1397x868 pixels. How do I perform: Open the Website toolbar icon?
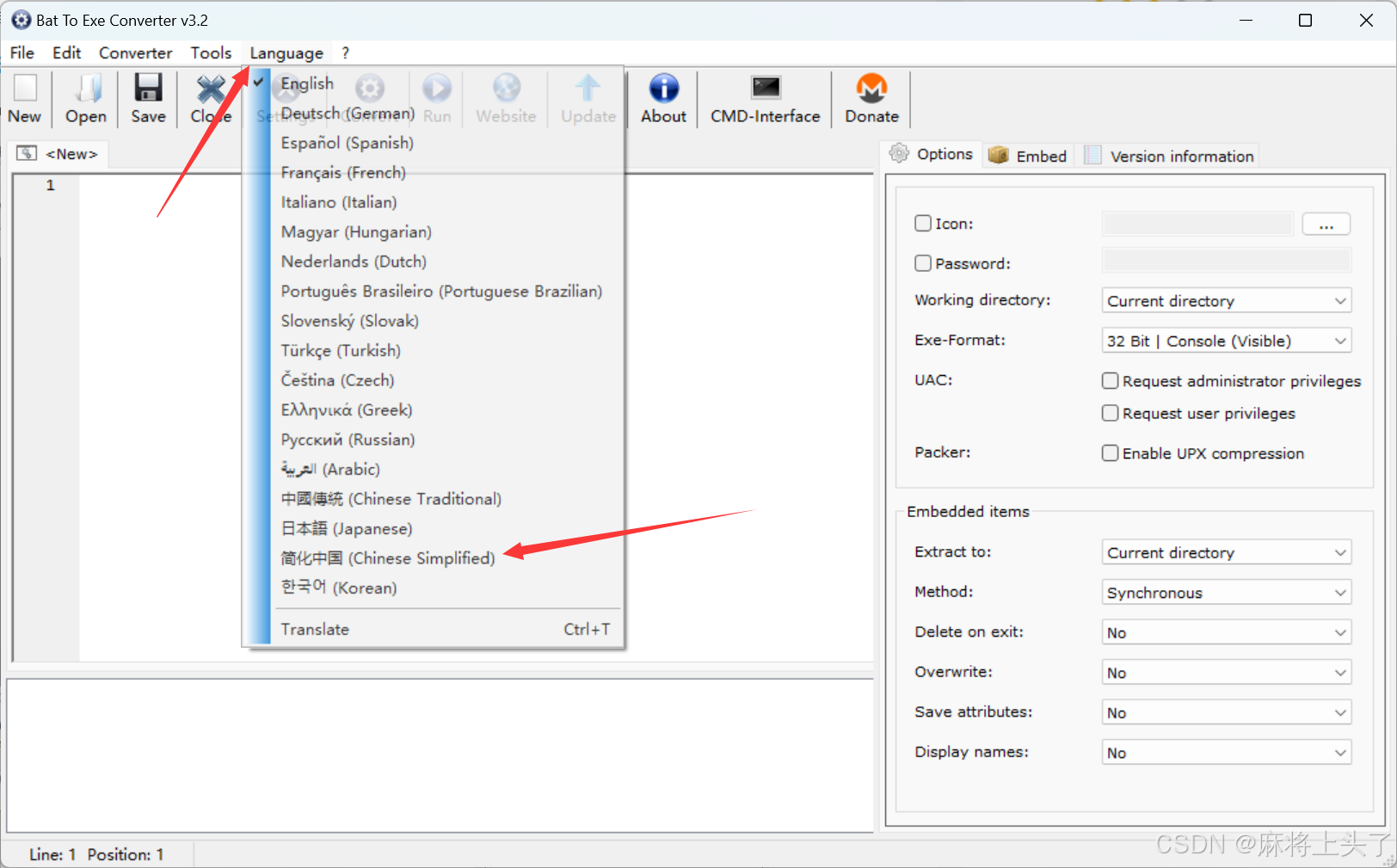pyautogui.click(x=506, y=89)
